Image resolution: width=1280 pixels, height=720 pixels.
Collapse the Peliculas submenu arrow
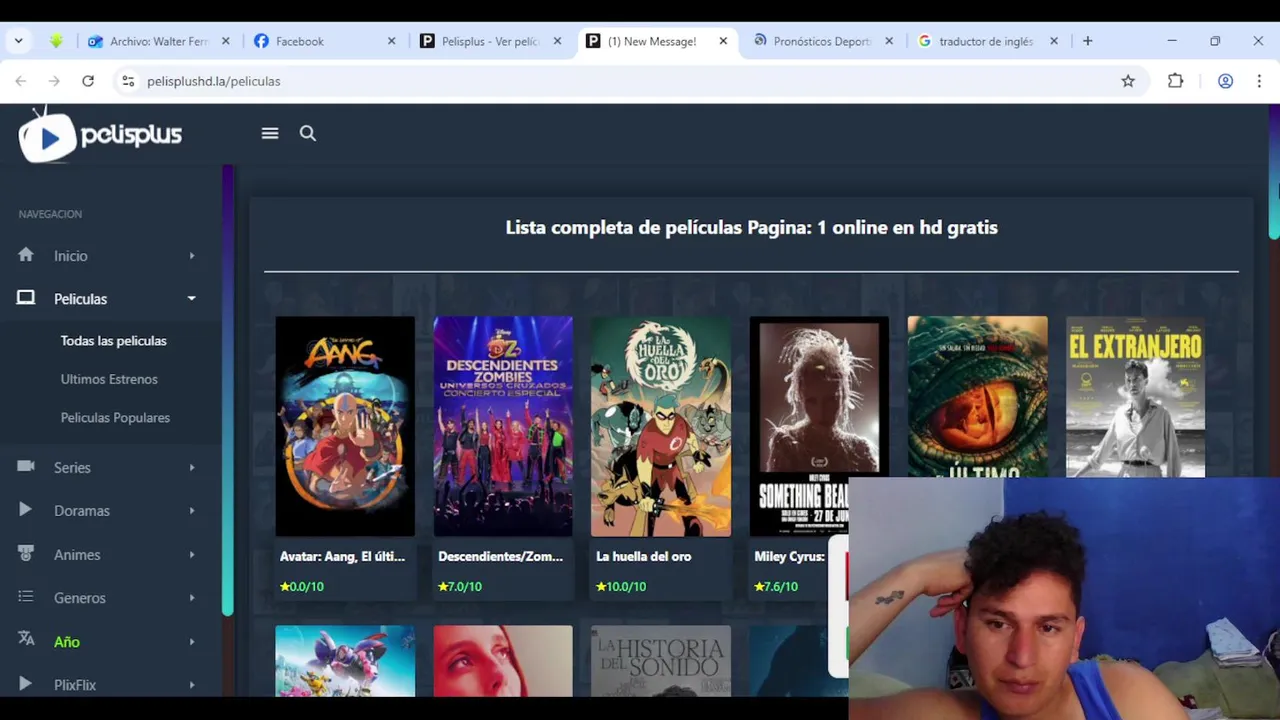pyautogui.click(x=192, y=298)
